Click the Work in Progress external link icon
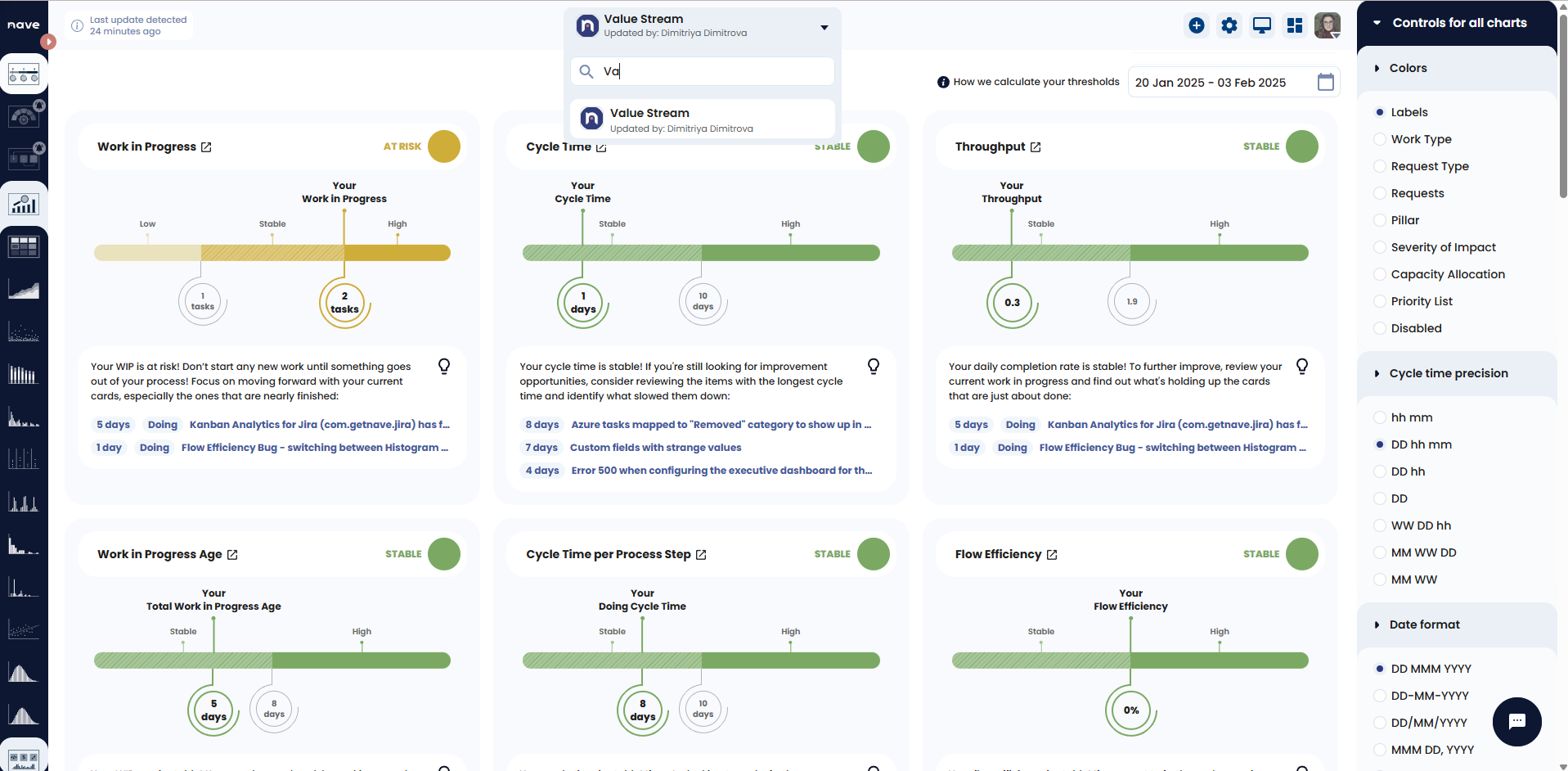This screenshot has width=1568, height=771. pyautogui.click(x=206, y=147)
